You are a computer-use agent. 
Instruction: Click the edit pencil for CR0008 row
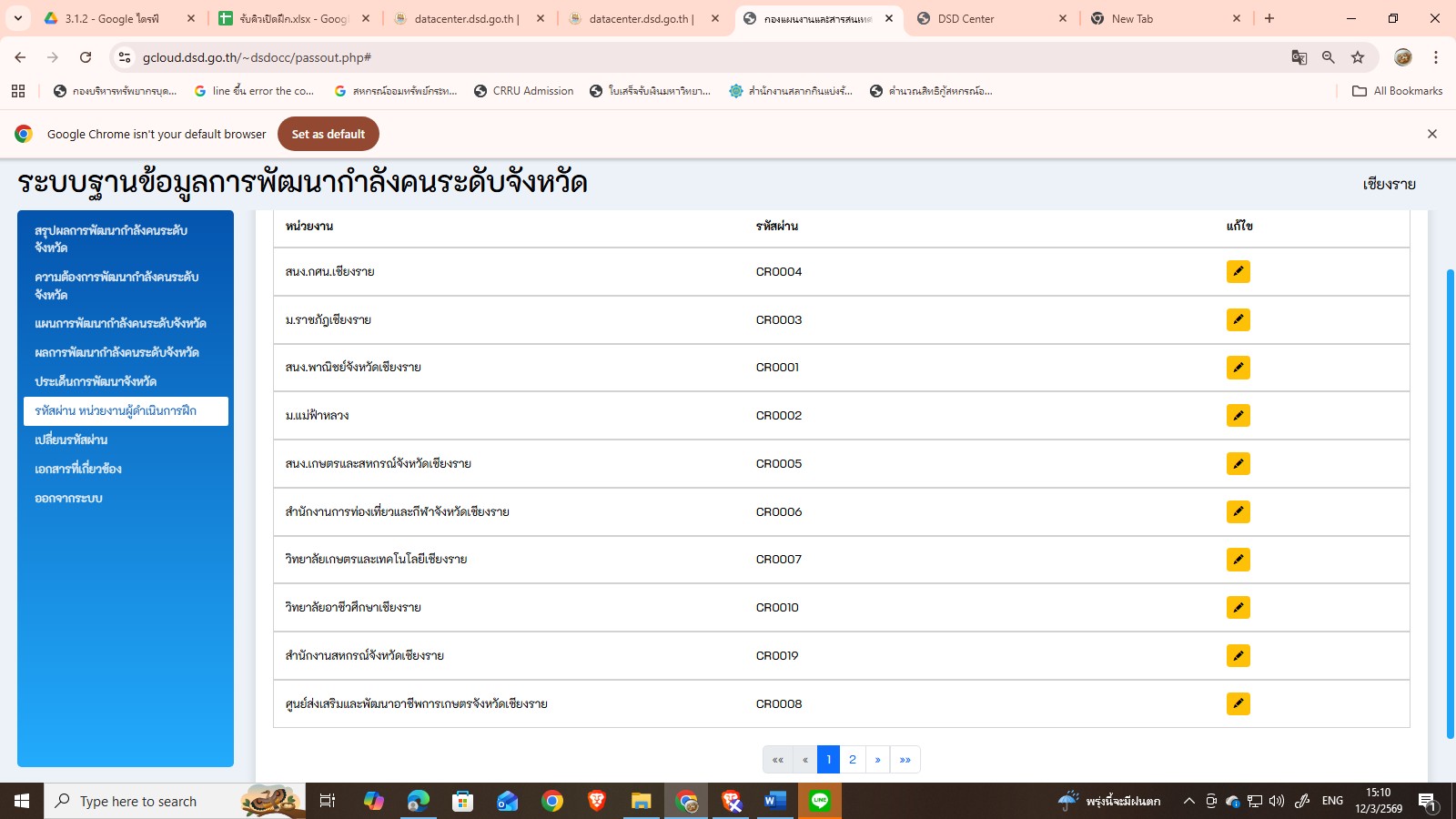1238,703
